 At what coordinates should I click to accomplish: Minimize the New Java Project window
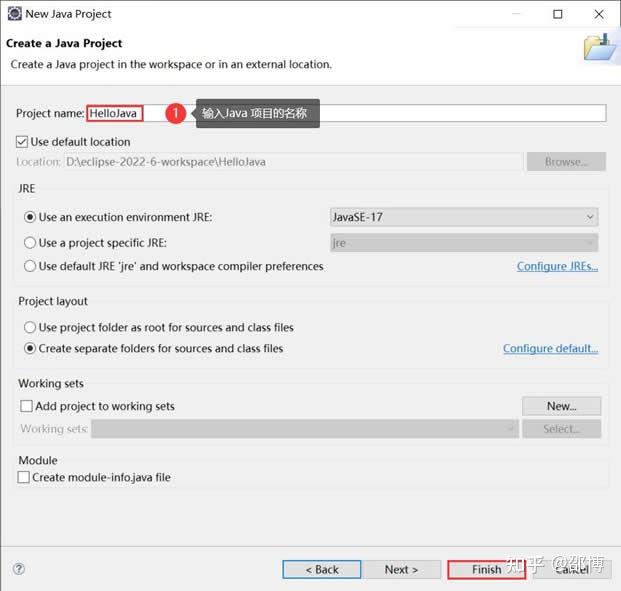[x=511, y=14]
